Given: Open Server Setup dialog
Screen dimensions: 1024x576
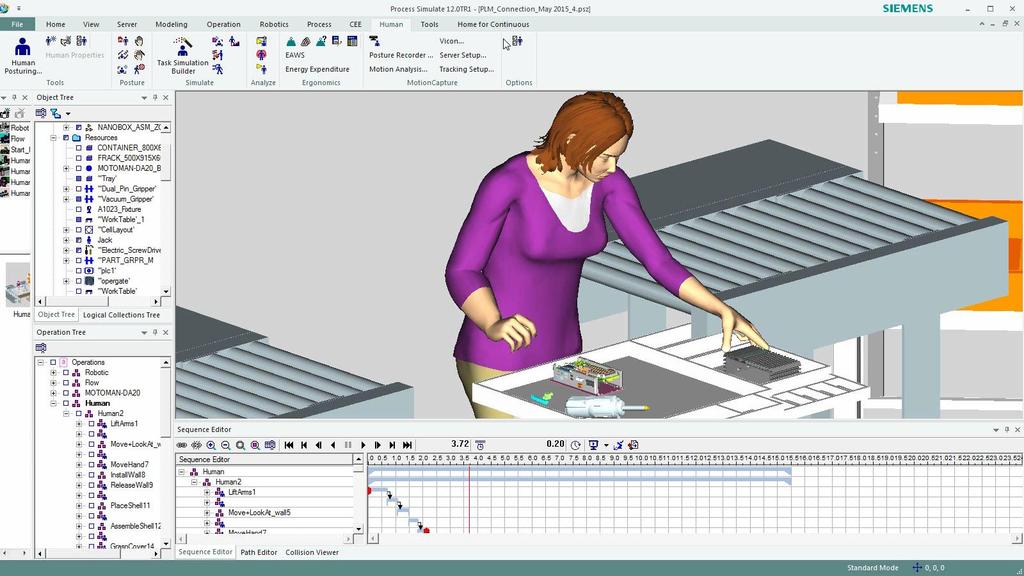Looking at the screenshot, I should pos(462,55).
